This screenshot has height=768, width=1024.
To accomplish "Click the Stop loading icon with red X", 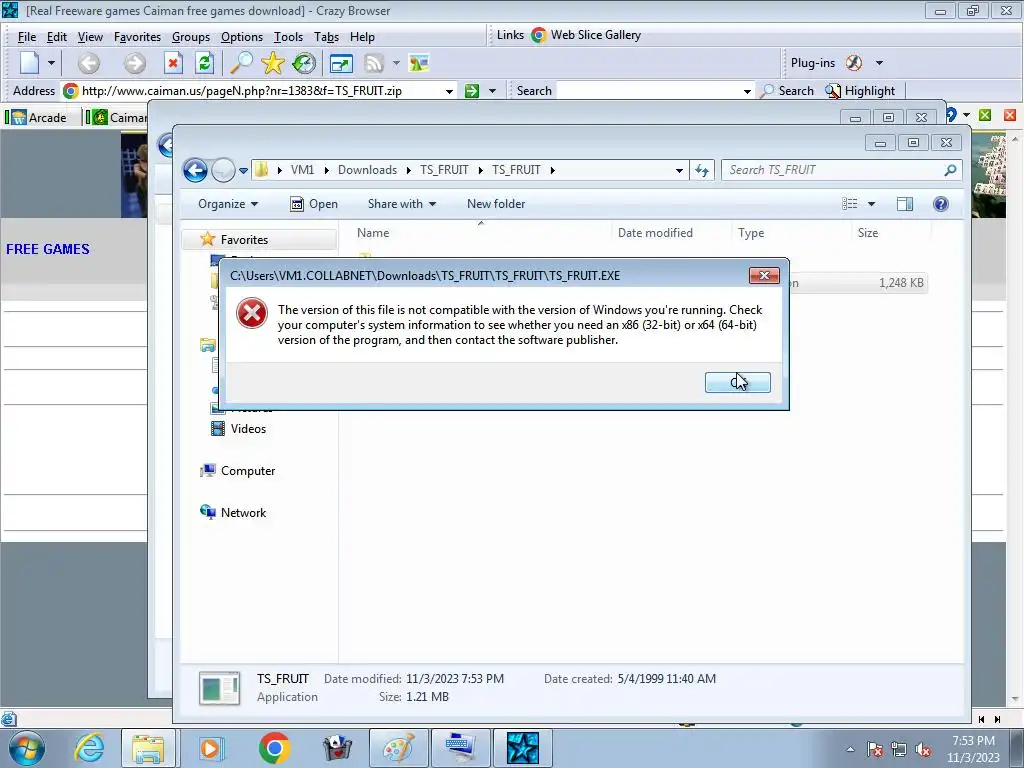I will point(172,63).
